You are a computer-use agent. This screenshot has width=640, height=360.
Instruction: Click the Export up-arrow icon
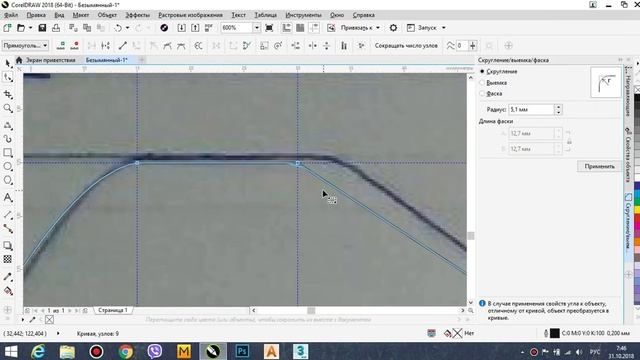pyautogui.click(x=195, y=28)
